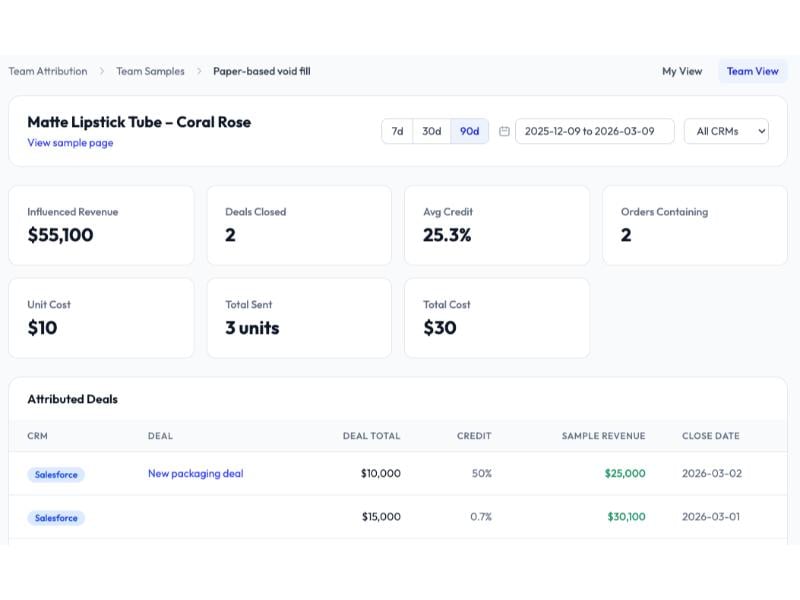This screenshot has height=600, width=800.
Task: Click the date range input field
Action: tap(594, 131)
